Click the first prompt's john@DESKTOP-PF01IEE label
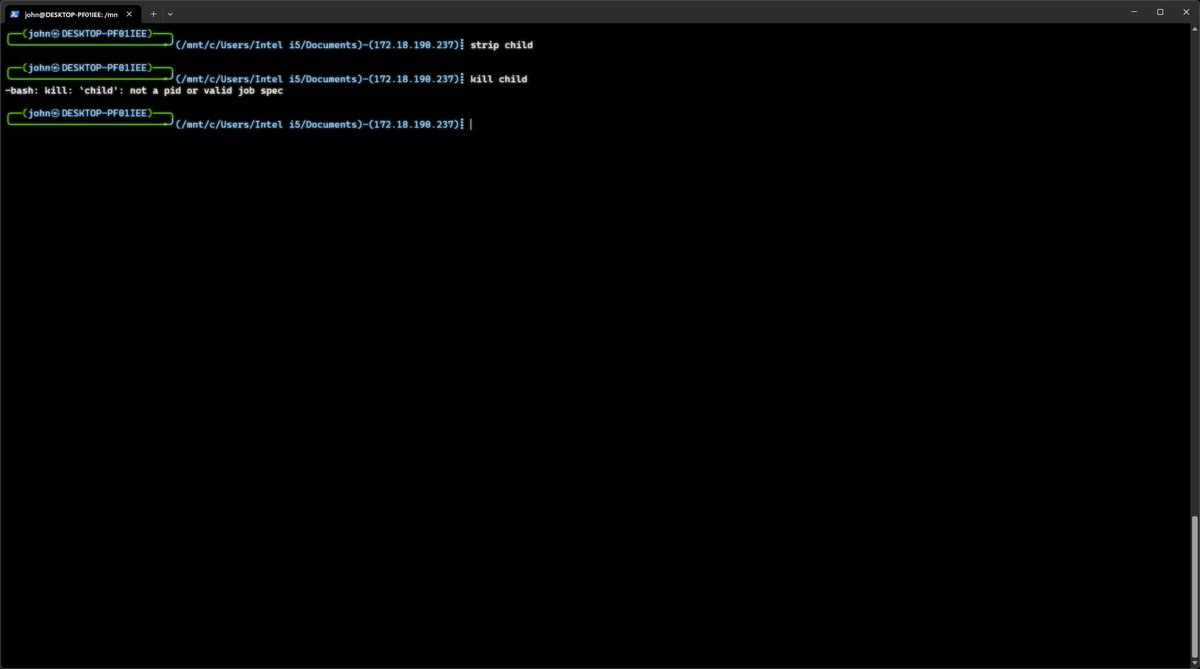Viewport: 1200px width, 669px height. pos(90,34)
